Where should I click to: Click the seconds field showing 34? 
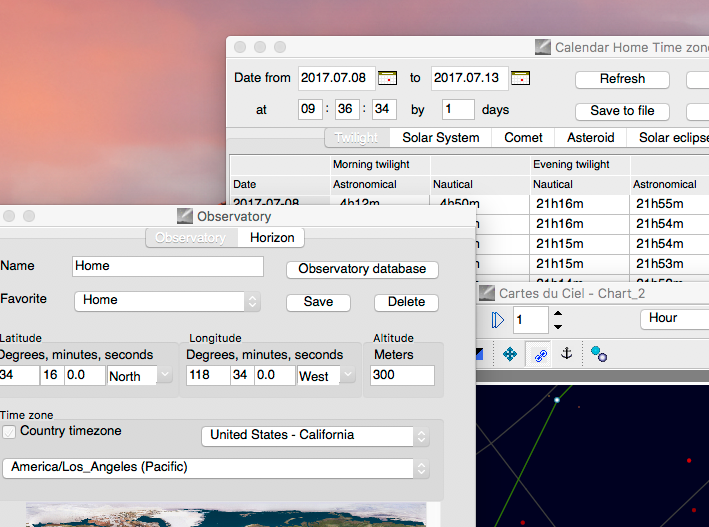(x=384, y=109)
